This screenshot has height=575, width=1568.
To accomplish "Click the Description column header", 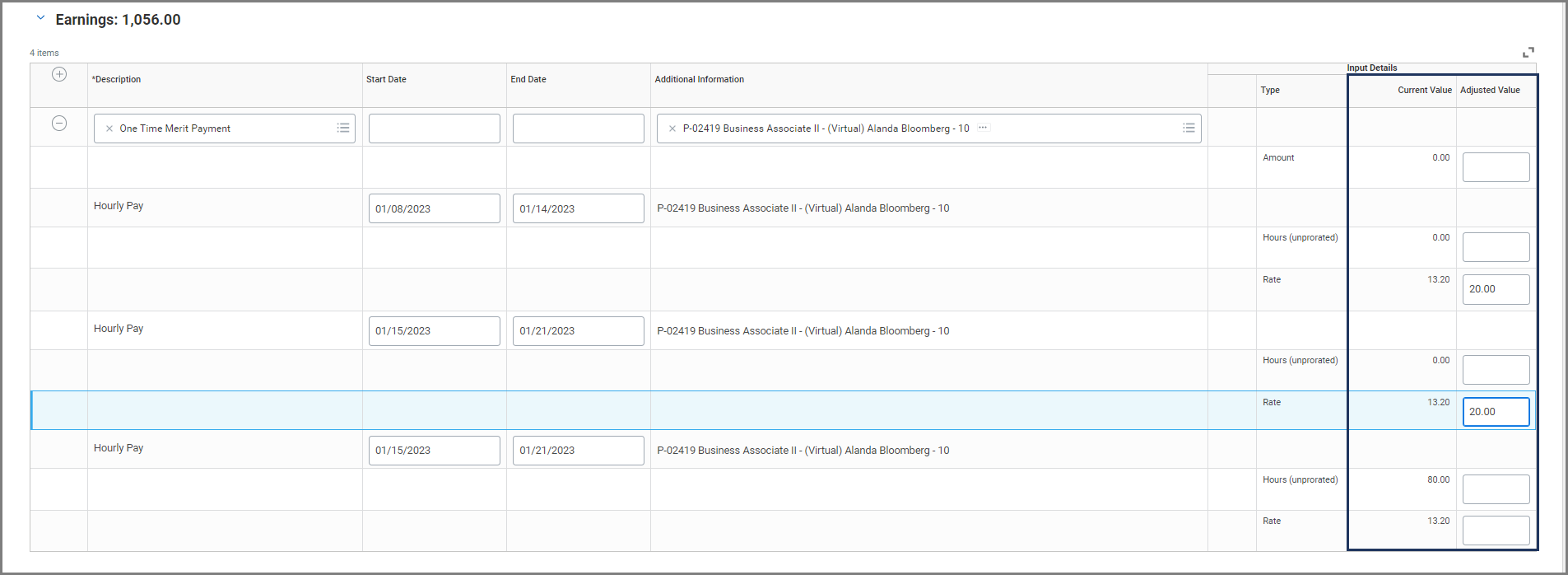I will pyautogui.click(x=118, y=80).
